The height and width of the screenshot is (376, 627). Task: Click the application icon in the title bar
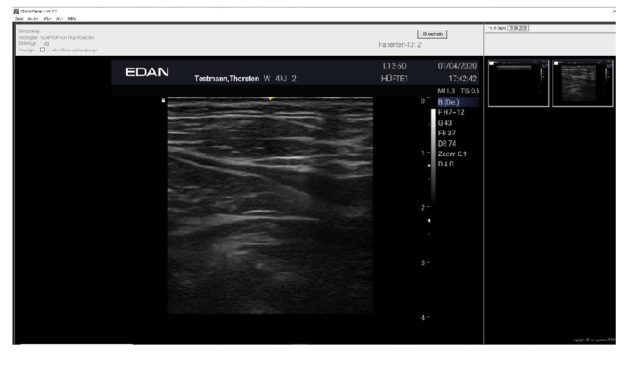[x=16, y=11]
